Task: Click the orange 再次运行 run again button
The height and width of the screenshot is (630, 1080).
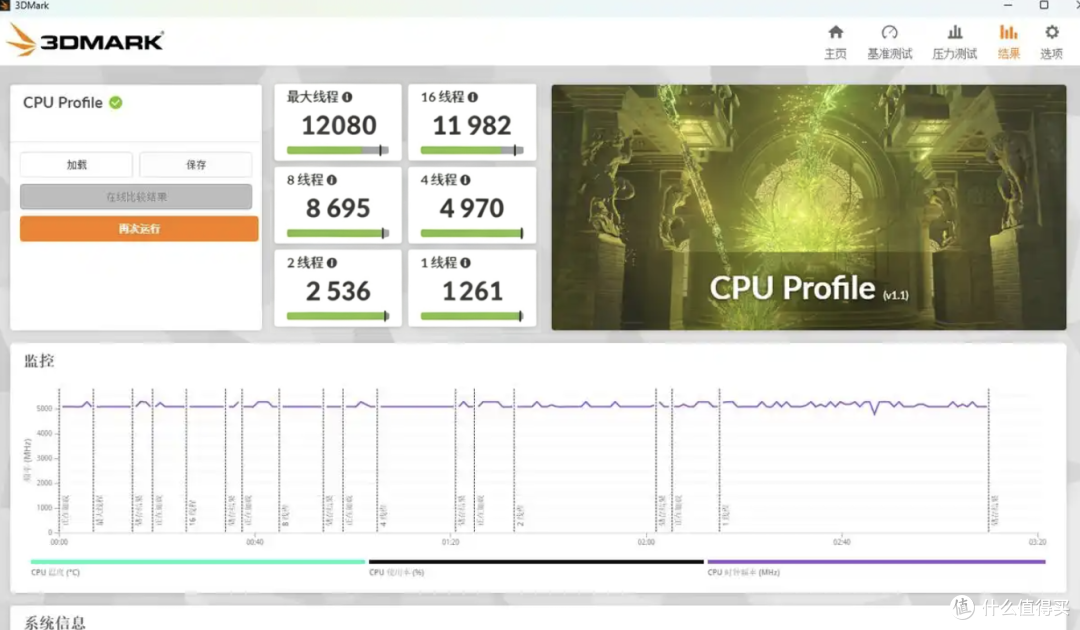Action: 139,229
